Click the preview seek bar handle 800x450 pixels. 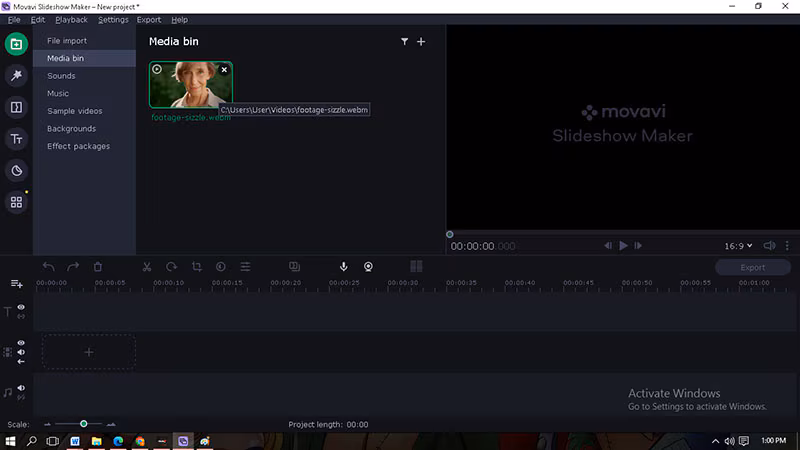click(449, 235)
